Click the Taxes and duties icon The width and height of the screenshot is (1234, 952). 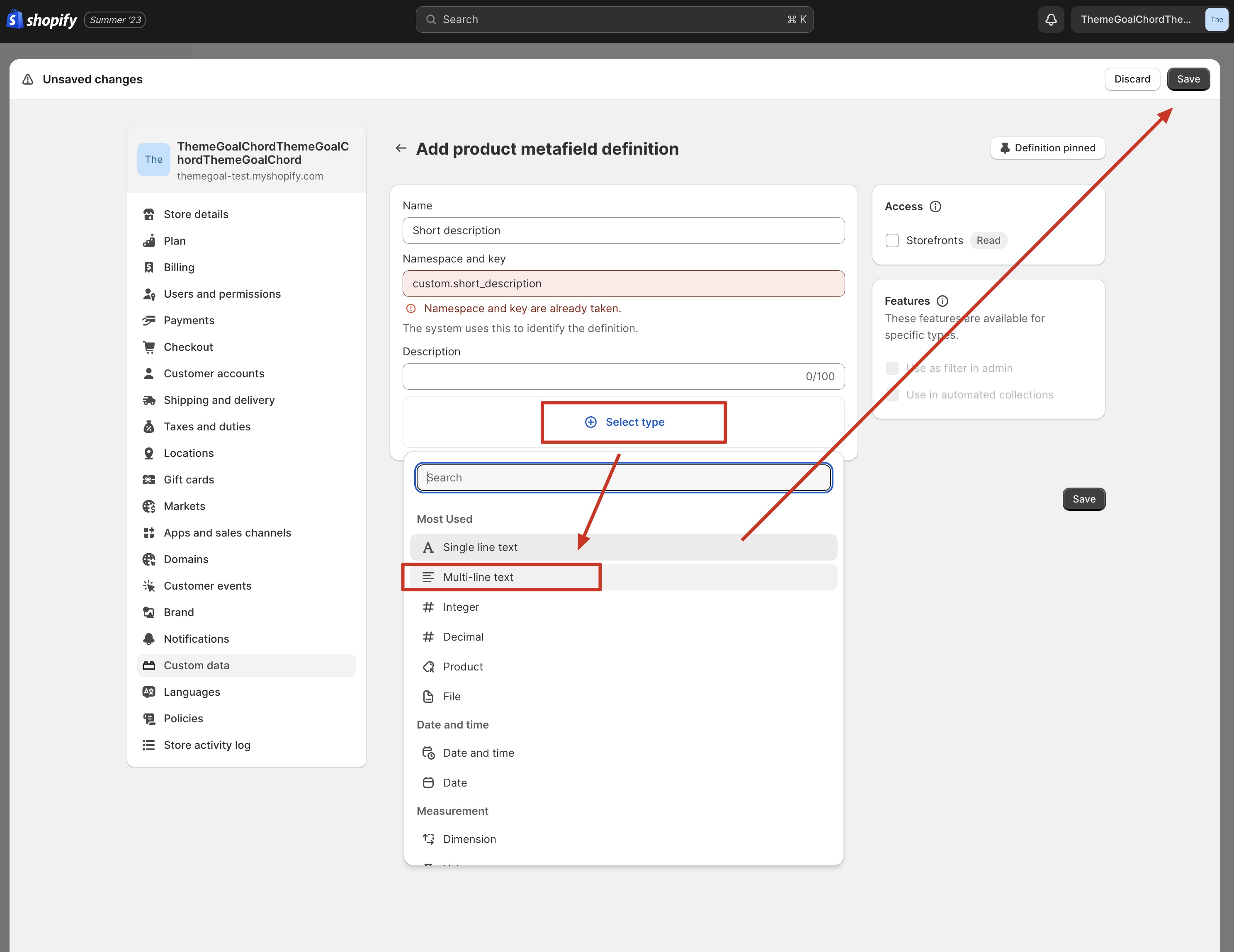tap(149, 427)
